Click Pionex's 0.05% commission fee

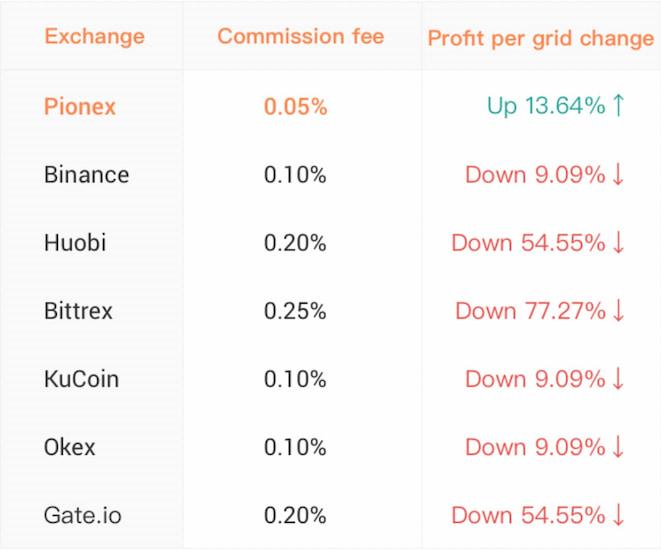click(295, 106)
